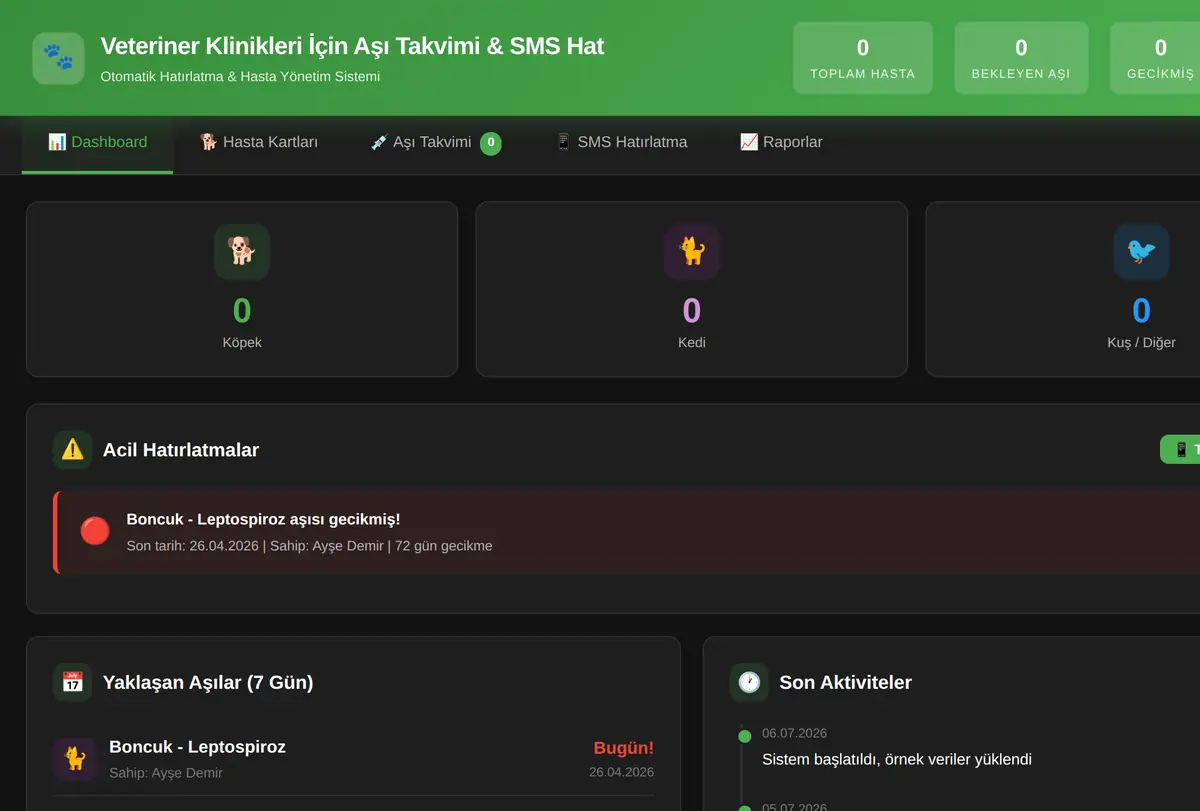Select the Köpek count card
This screenshot has width=1200, height=811.
click(242, 289)
